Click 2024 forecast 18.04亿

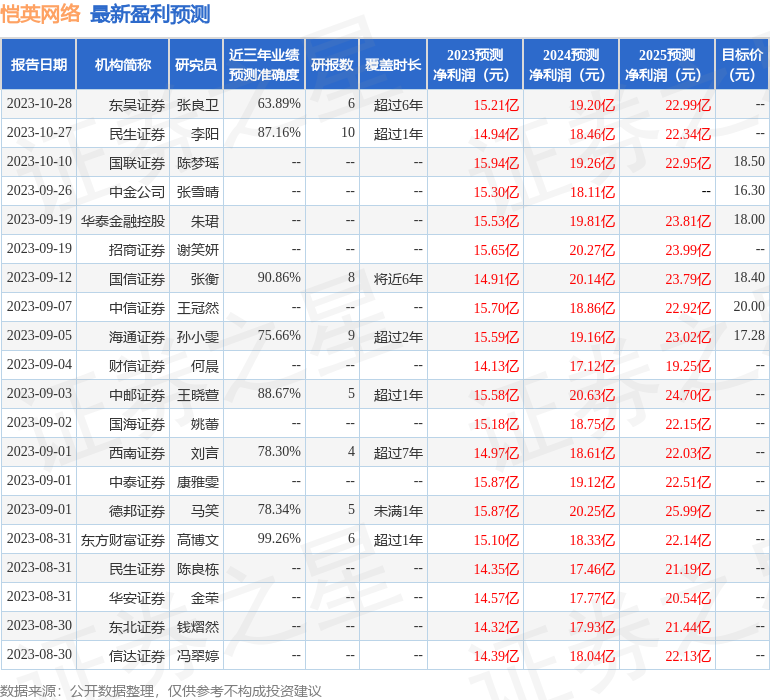592,656
